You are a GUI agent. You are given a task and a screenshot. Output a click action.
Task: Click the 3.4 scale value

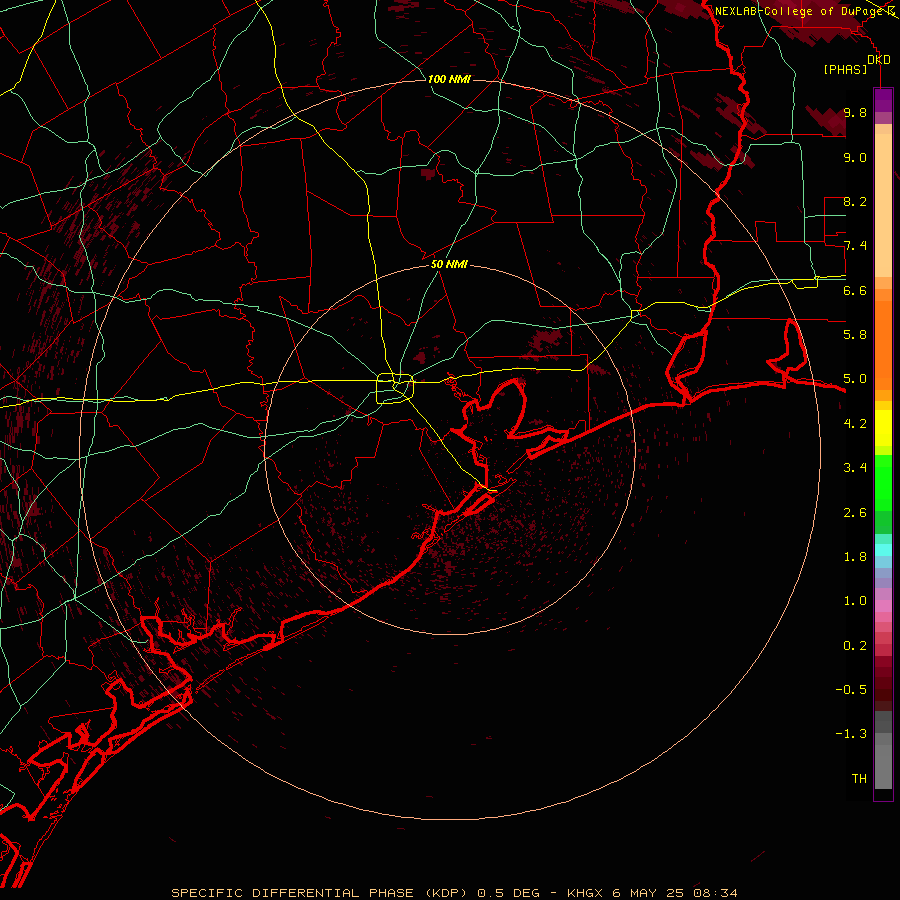tap(855, 468)
